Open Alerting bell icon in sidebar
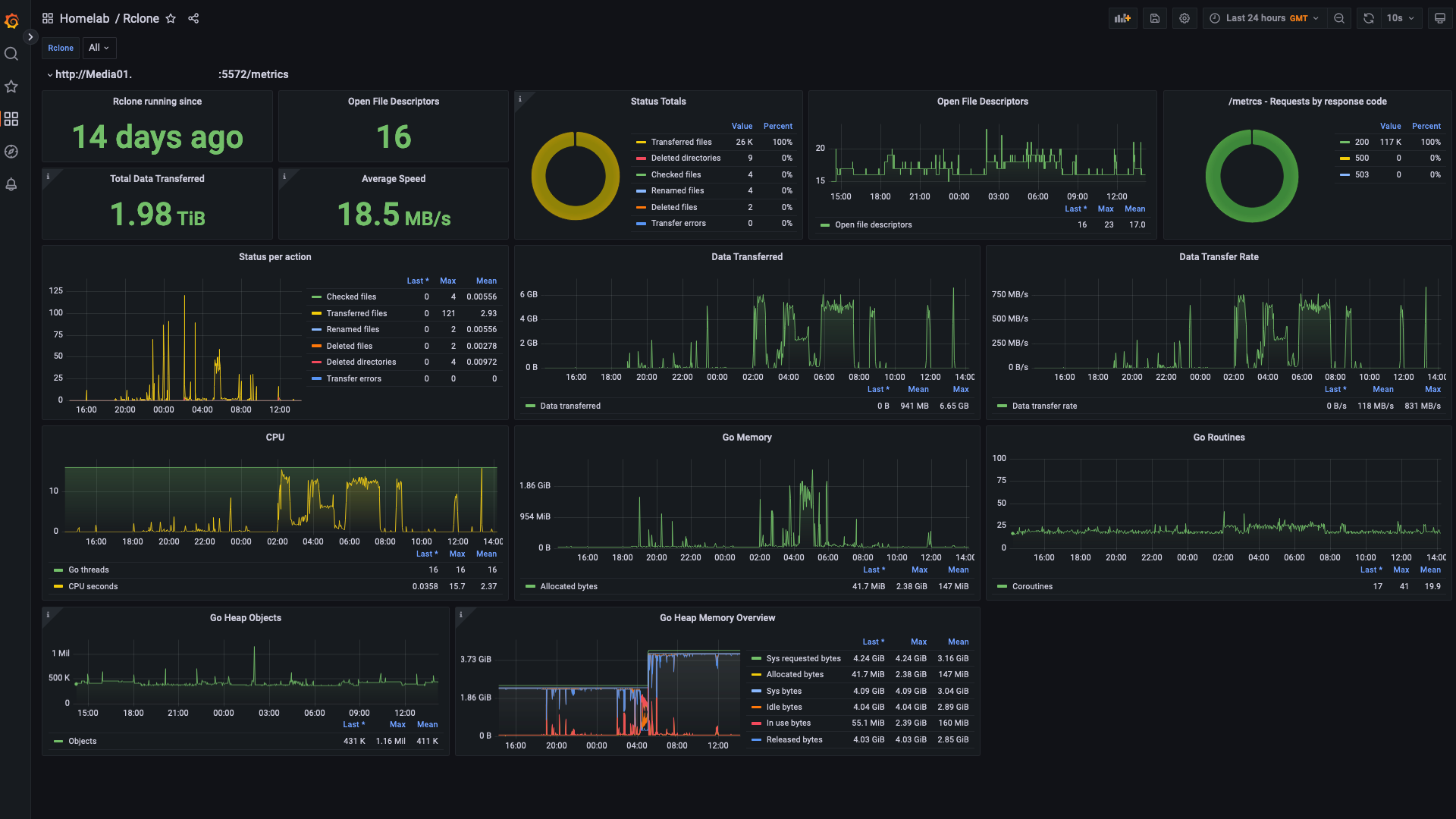This screenshot has height=819, width=1456. pyautogui.click(x=11, y=184)
